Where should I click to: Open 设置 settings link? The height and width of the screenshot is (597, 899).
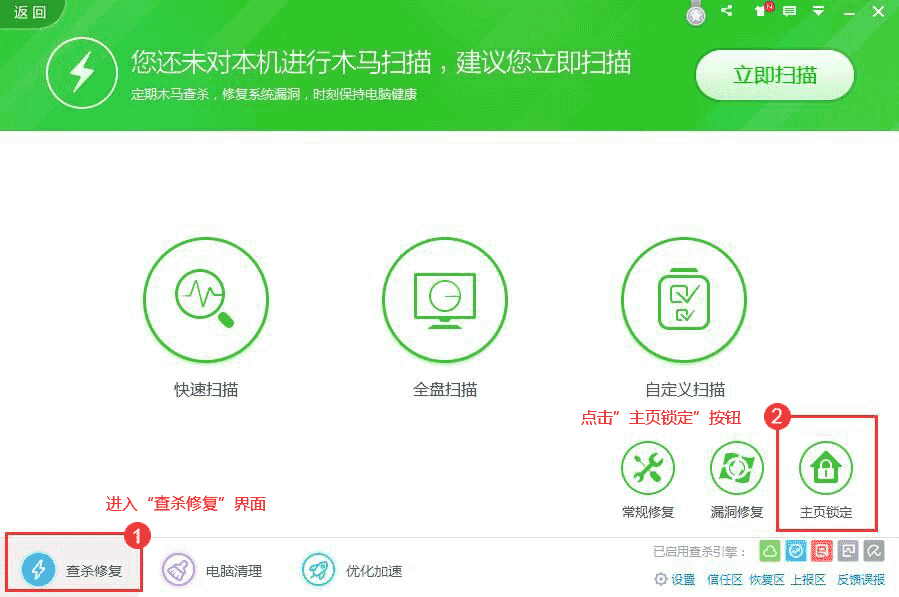(683, 580)
